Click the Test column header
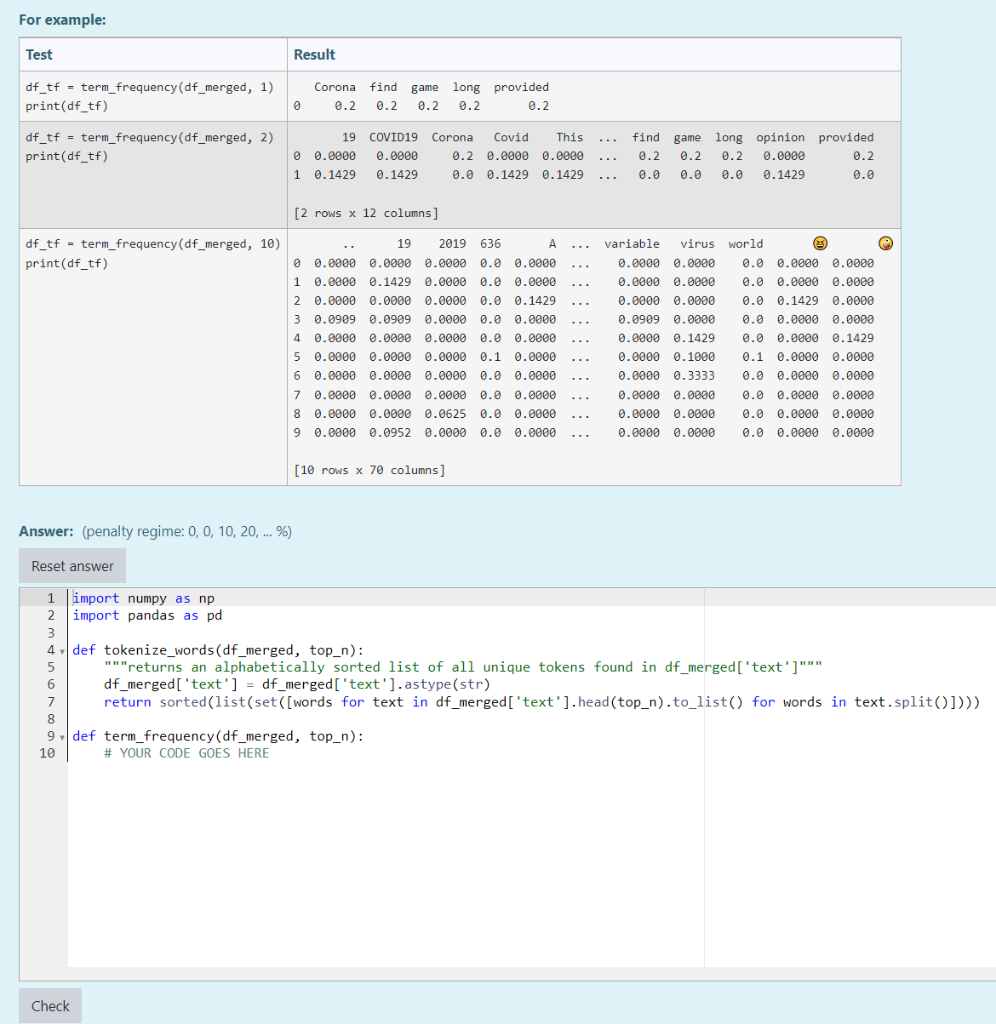This screenshot has height=1024, width=996. 40,55
